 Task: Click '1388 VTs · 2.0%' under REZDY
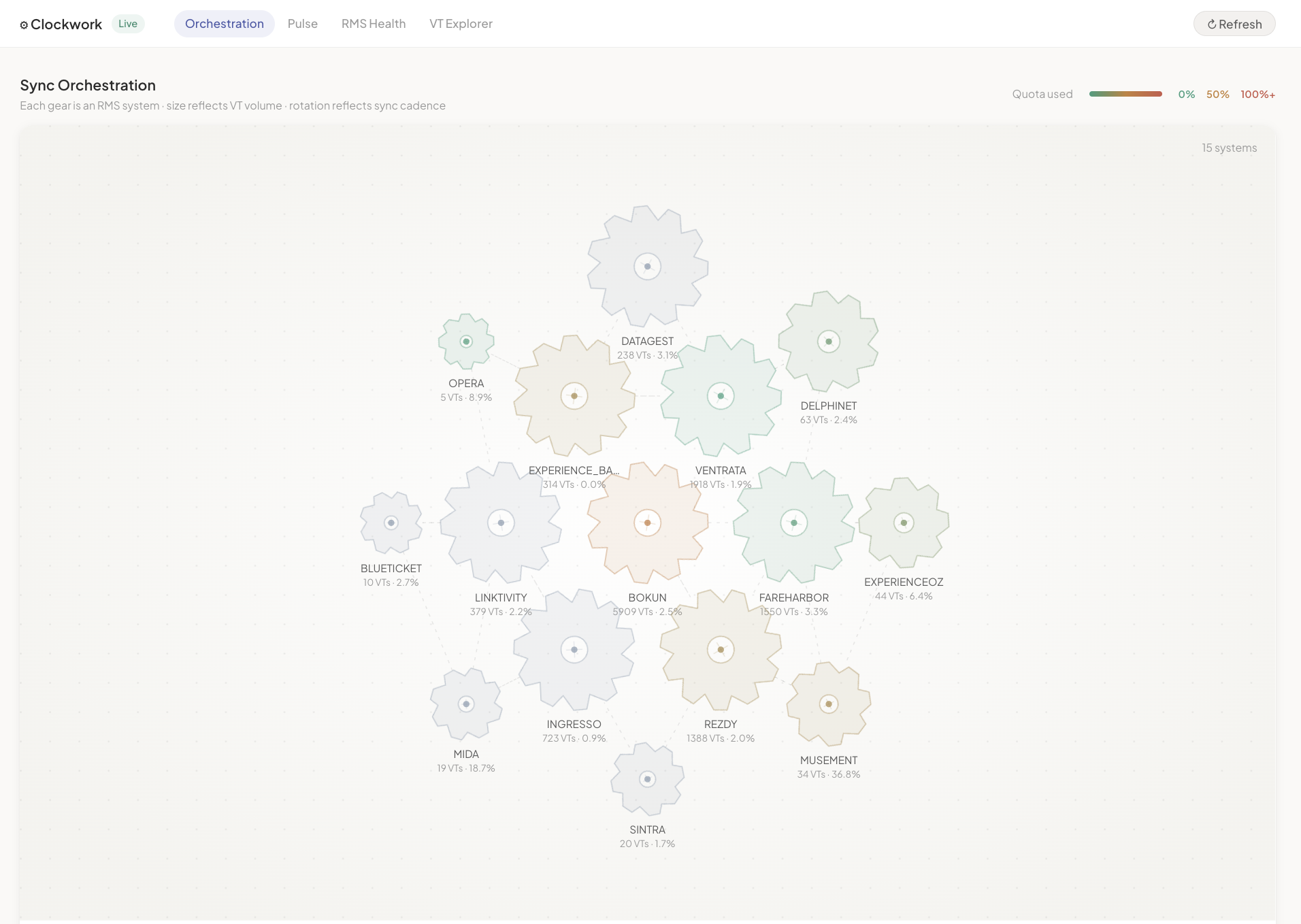pos(721,738)
